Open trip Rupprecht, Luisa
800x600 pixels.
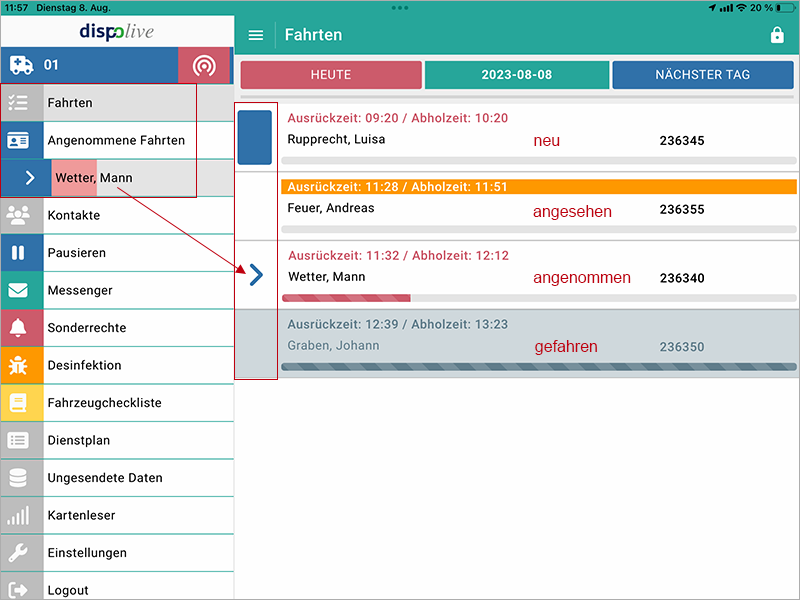click(517, 137)
